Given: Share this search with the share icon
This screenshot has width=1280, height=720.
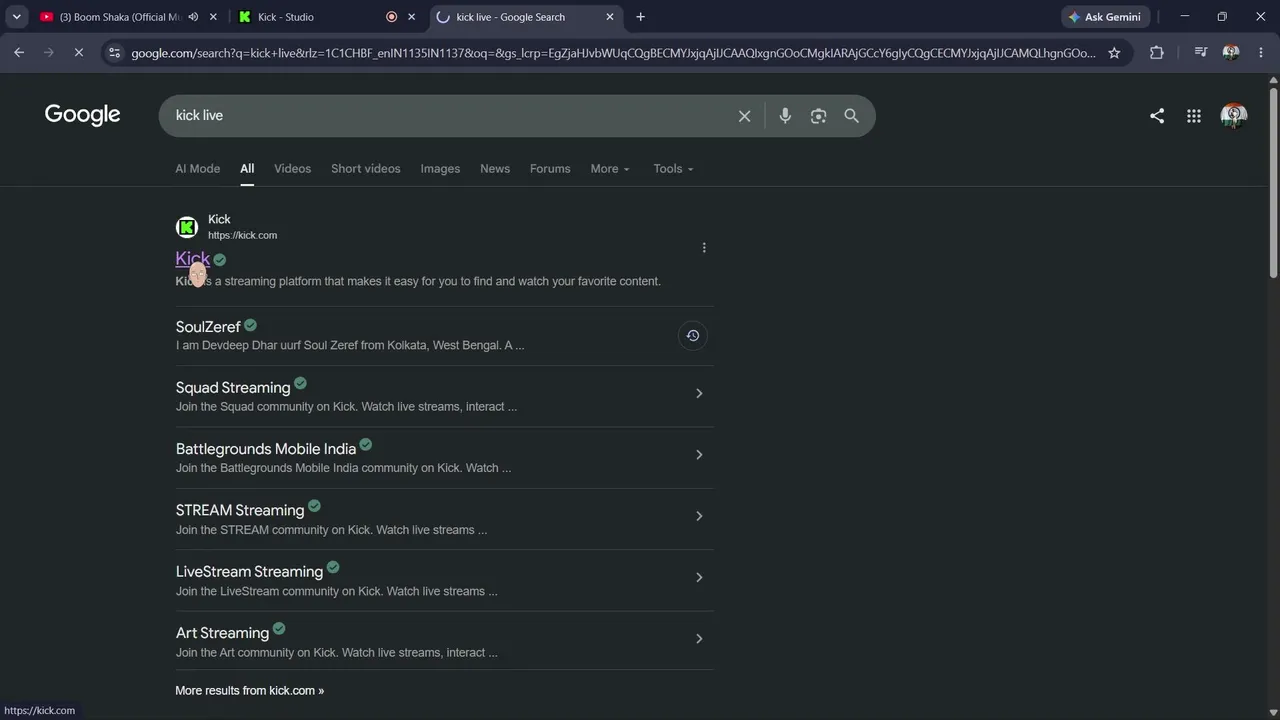Looking at the screenshot, I should point(1157,116).
